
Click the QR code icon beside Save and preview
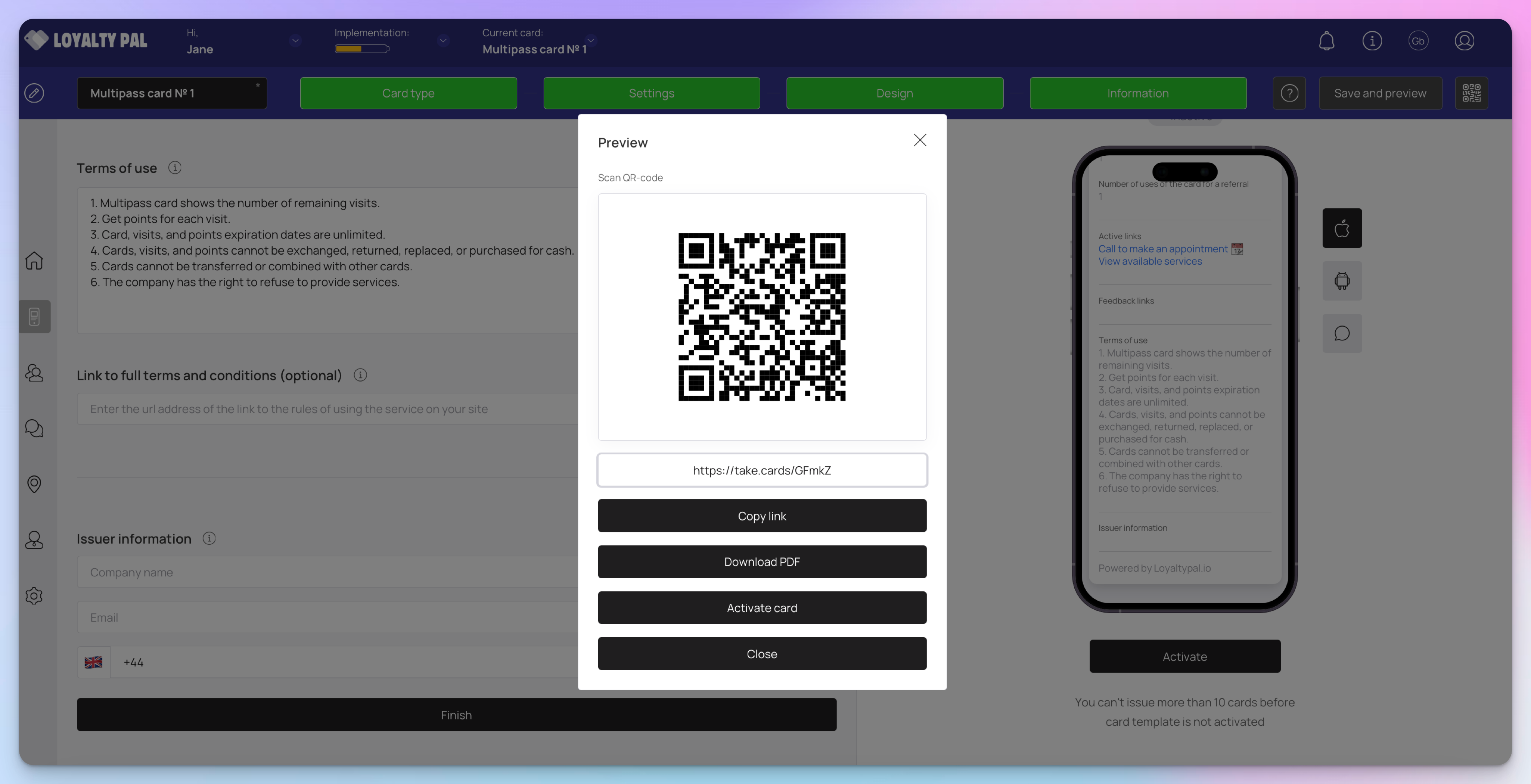(x=1471, y=93)
